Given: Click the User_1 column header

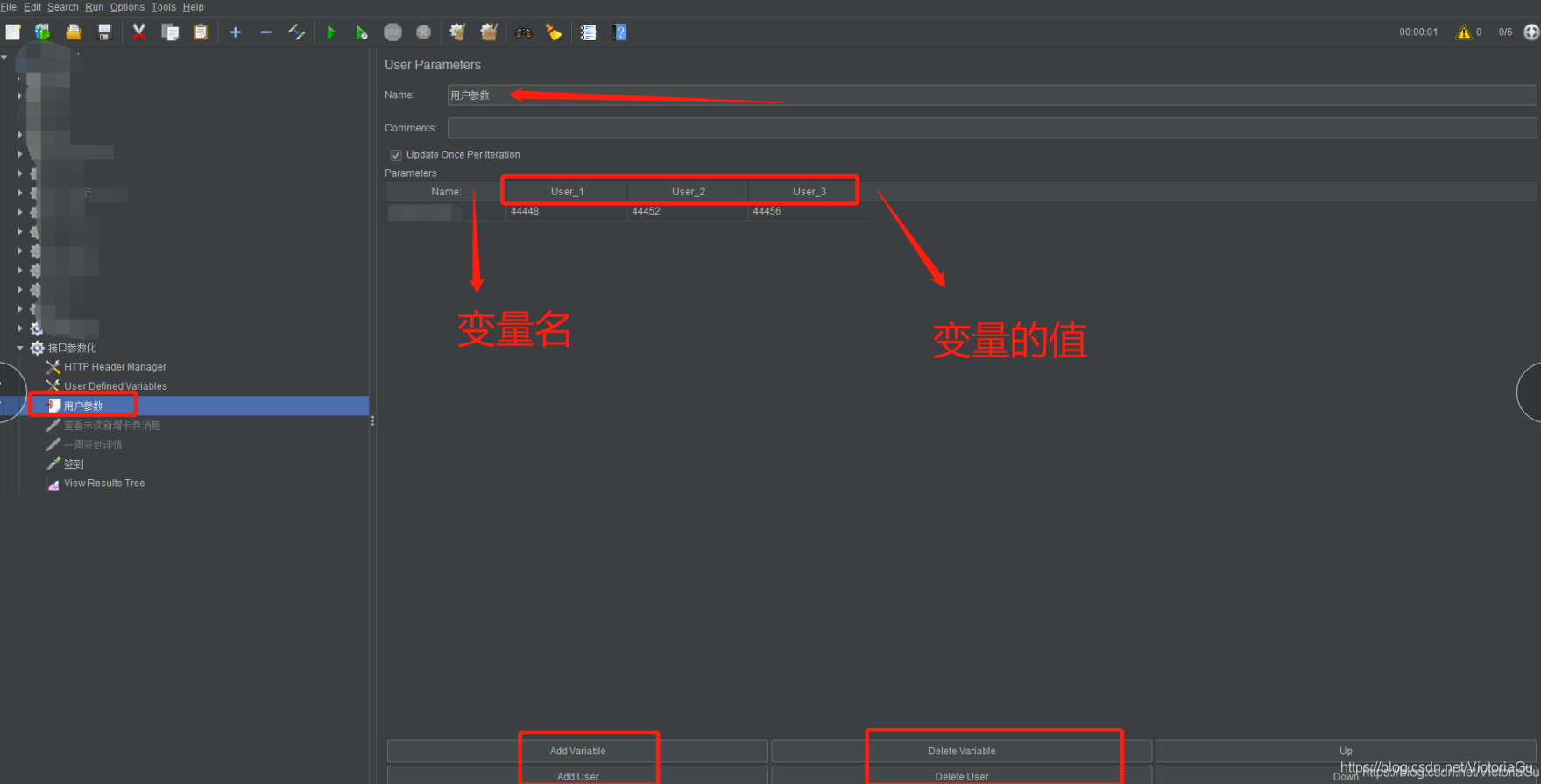Looking at the screenshot, I should coord(567,192).
